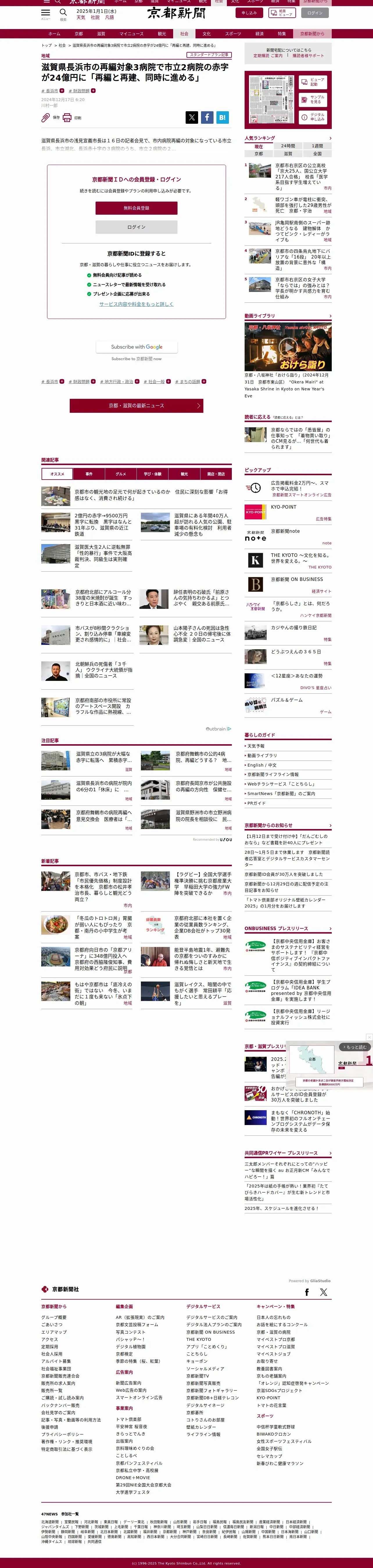The height and width of the screenshot is (1568, 373).
Task: Switch ranking to 全国 tab
Action: point(317,153)
